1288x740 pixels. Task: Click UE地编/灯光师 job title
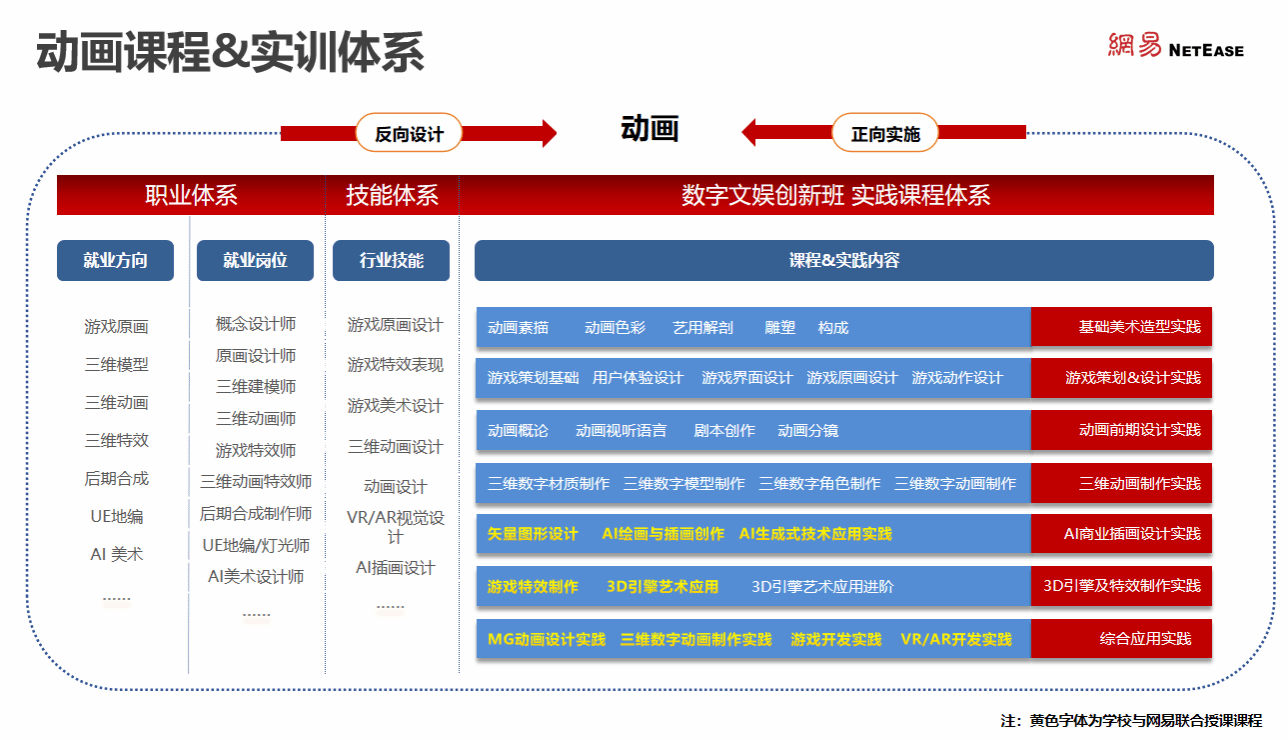pyautogui.click(x=256, y=546)
